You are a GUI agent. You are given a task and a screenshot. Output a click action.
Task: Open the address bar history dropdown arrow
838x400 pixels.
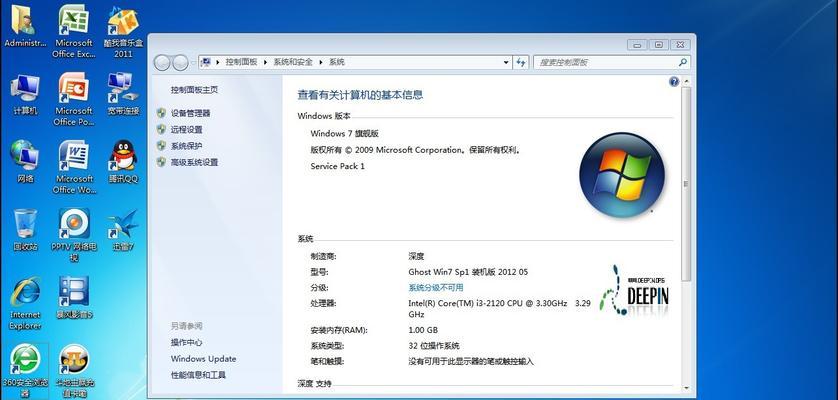(506, 62)
